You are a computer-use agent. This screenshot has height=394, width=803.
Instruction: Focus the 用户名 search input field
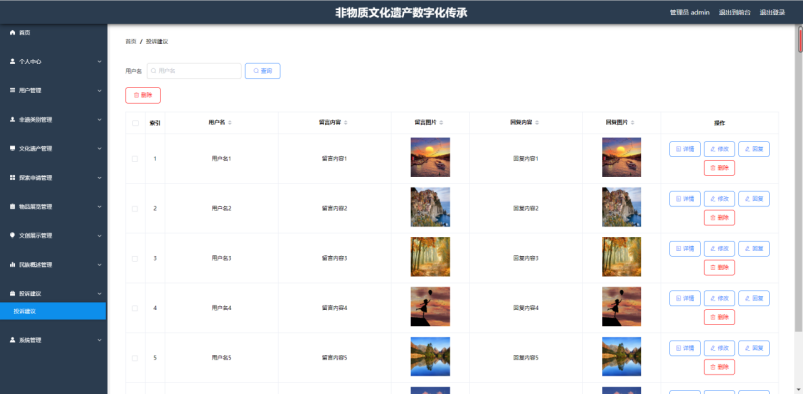click(194, 71)
